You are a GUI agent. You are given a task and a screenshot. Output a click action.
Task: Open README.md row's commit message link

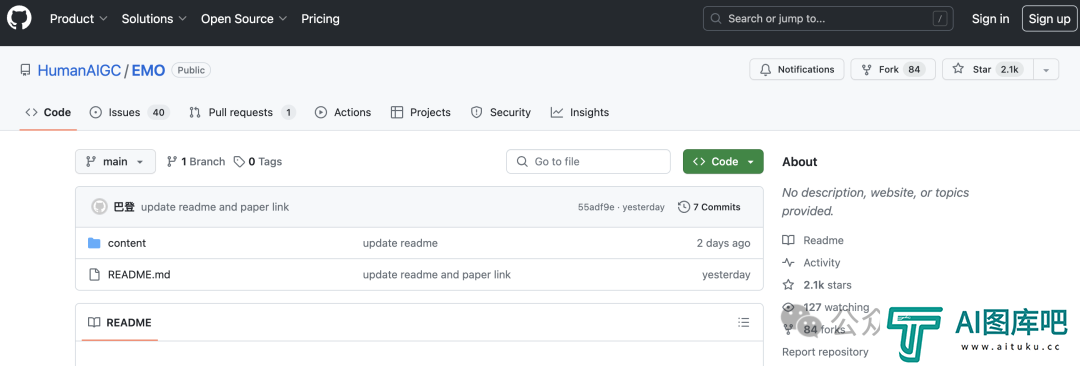pos(437,274)
